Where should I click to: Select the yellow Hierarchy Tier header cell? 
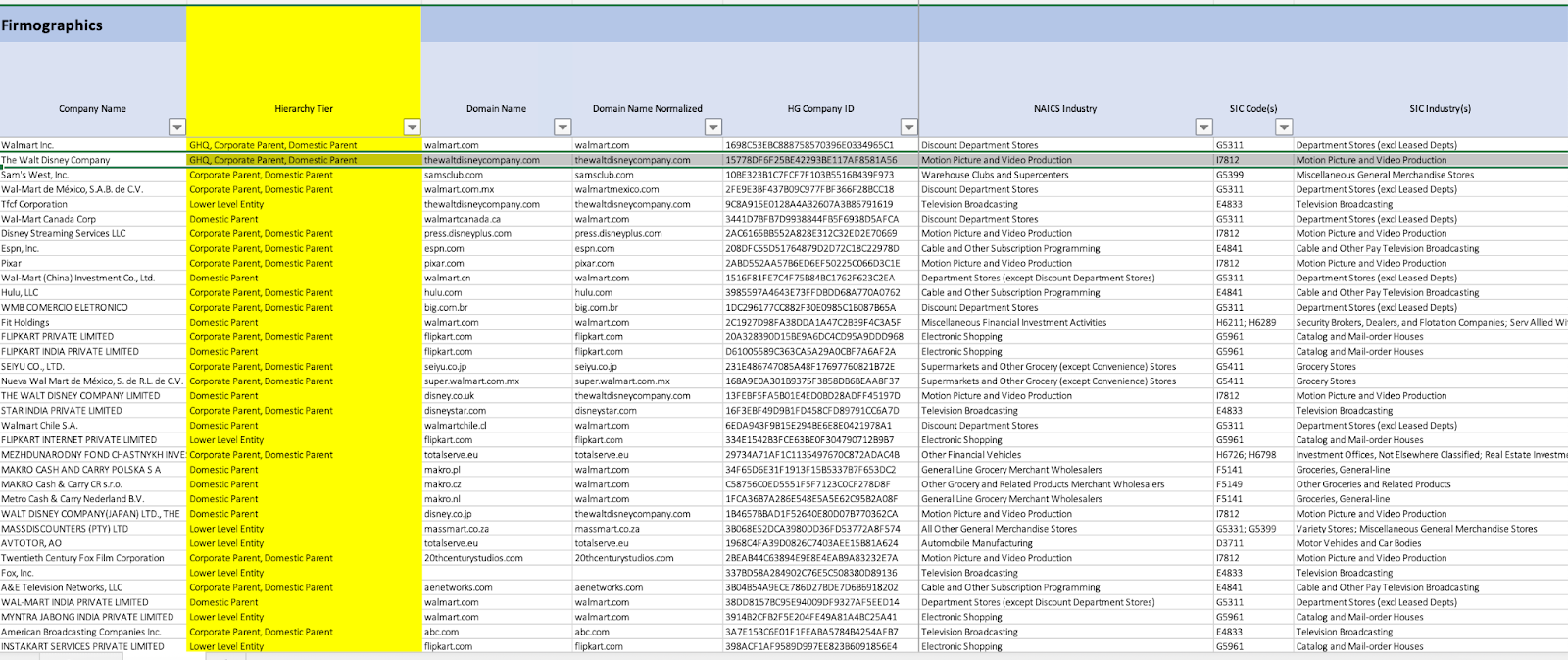click(304, 108)
